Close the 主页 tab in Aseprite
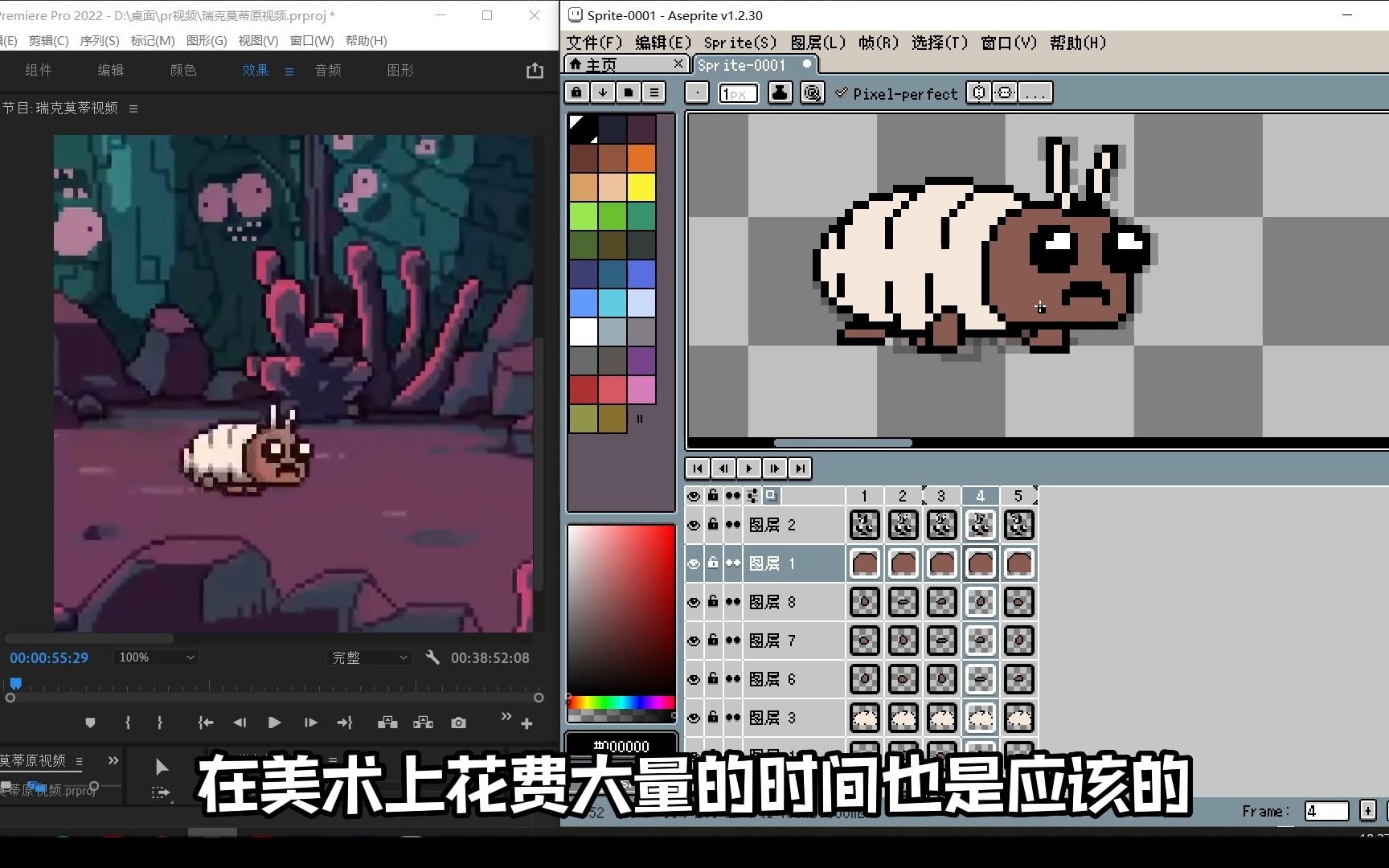This screenshot has height=868, width=1389. 678,63
